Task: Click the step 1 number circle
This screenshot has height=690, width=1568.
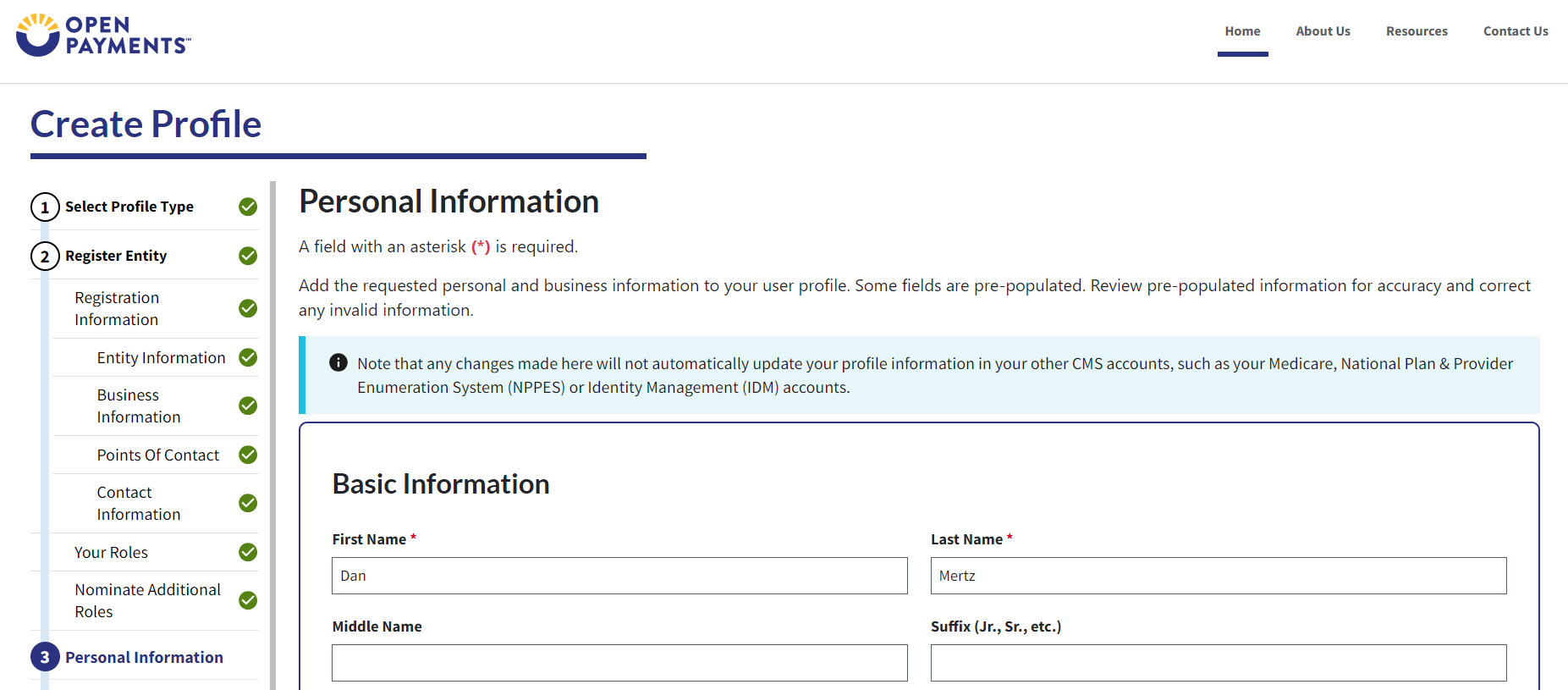Action: click(45, 207)
